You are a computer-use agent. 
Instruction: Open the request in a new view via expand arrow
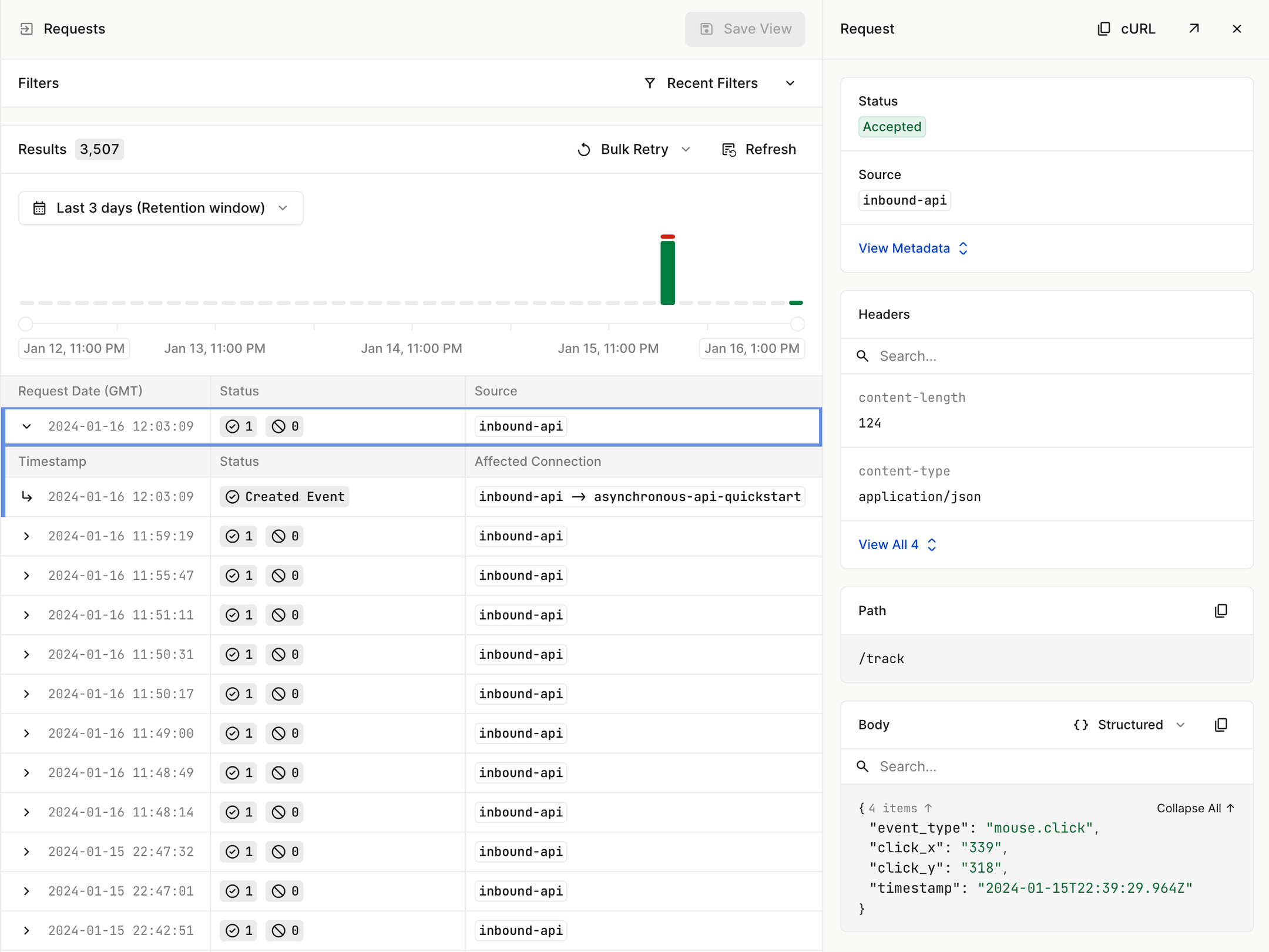tap(1193, 28)
